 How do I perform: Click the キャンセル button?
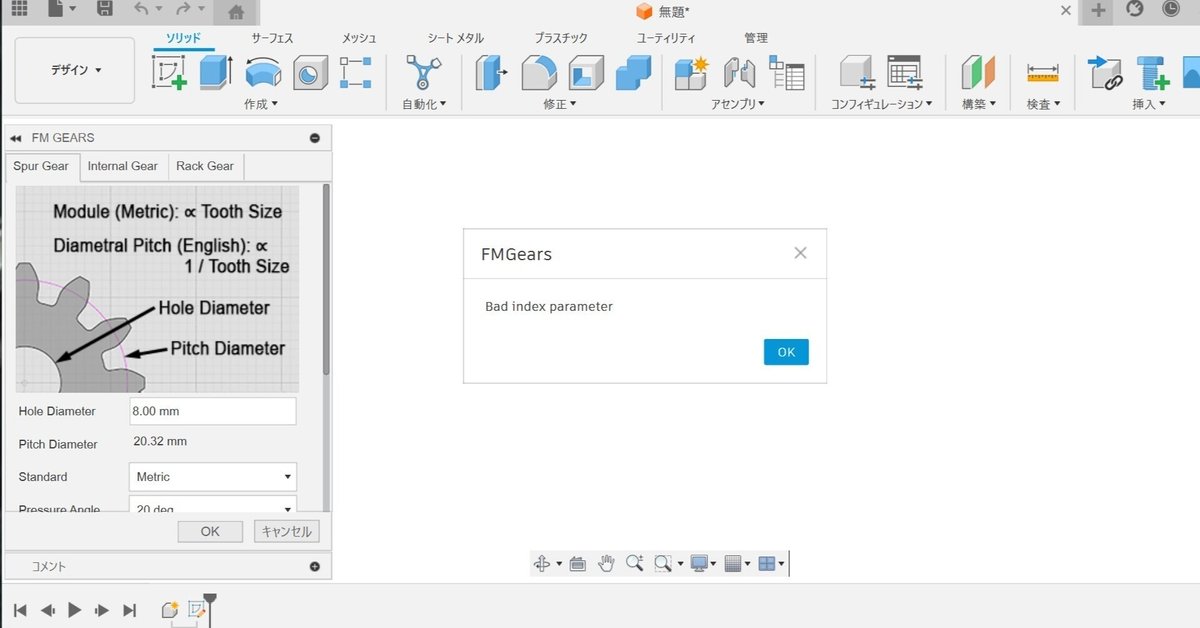coord(287,531)
